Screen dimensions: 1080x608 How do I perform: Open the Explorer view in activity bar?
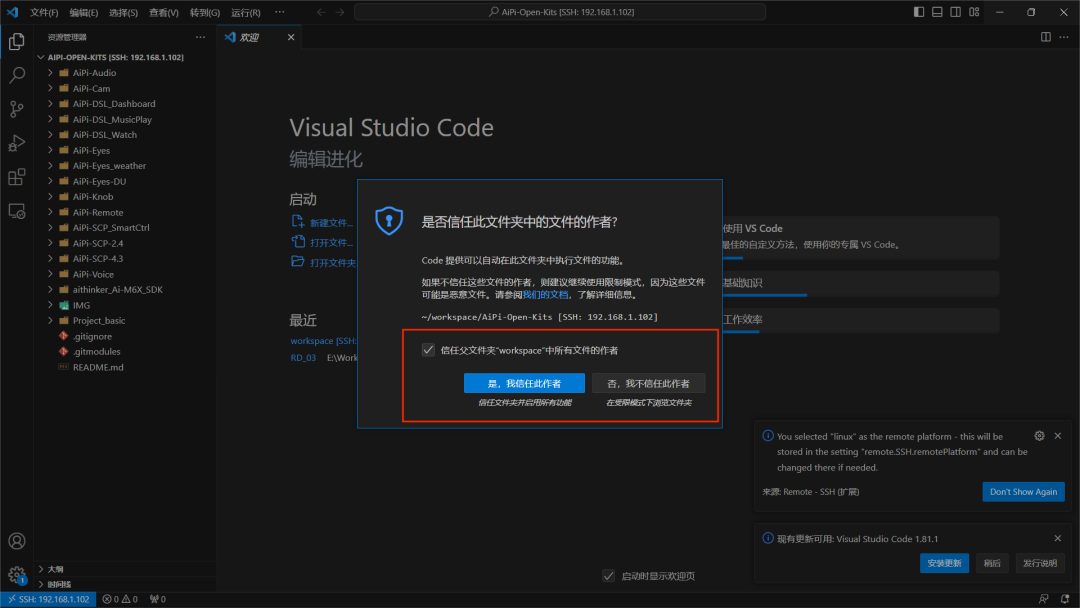[x=17, y=42]
